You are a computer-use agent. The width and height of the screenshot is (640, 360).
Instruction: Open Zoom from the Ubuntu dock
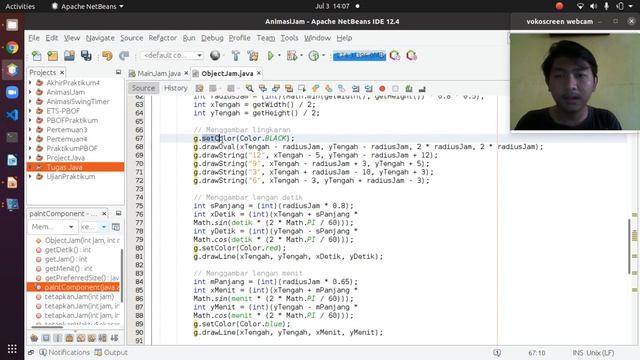12,93
